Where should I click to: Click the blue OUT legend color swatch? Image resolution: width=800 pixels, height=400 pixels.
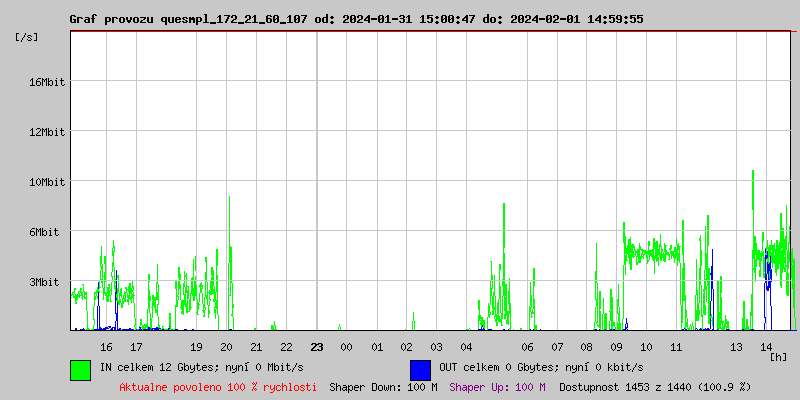pos(420,369)
